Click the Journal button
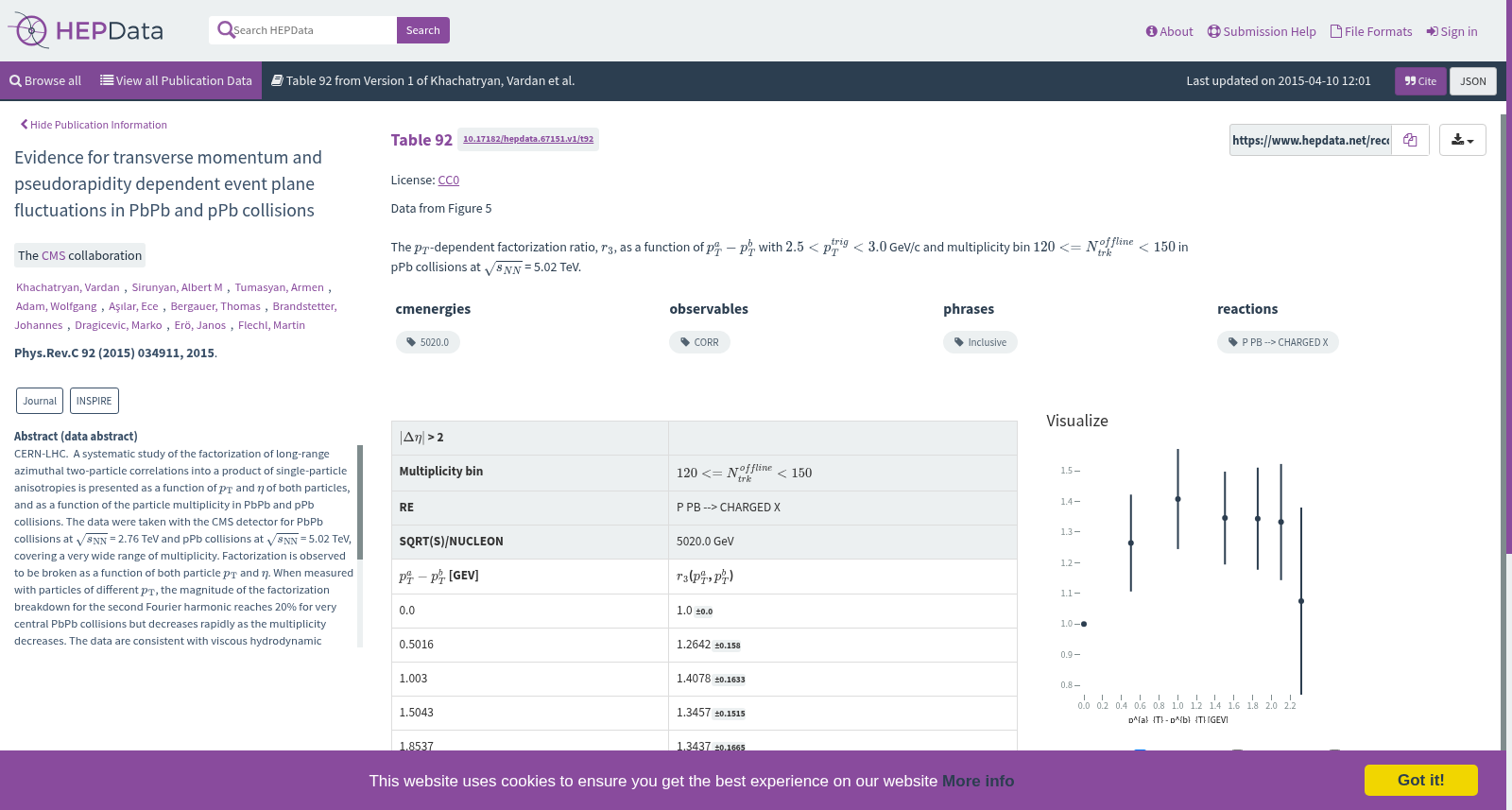Viewport: 1512px width, 810px height. [x=40, y=401]
